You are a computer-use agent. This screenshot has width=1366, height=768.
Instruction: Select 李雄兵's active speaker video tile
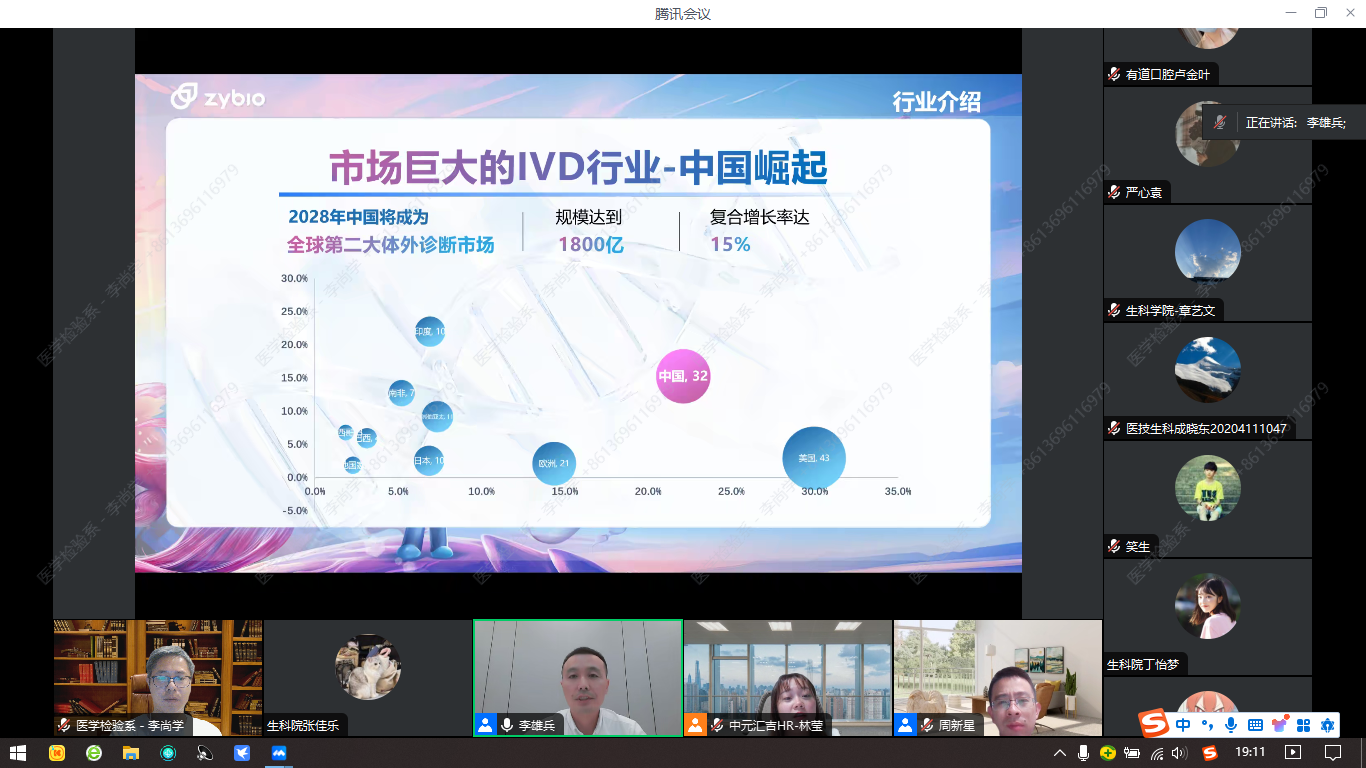click(577, 677)
